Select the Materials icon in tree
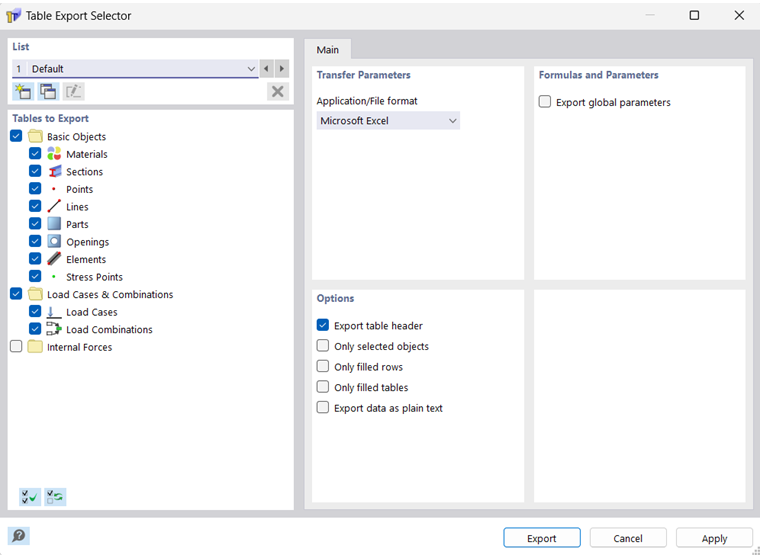760x558 pixels. 54,154
